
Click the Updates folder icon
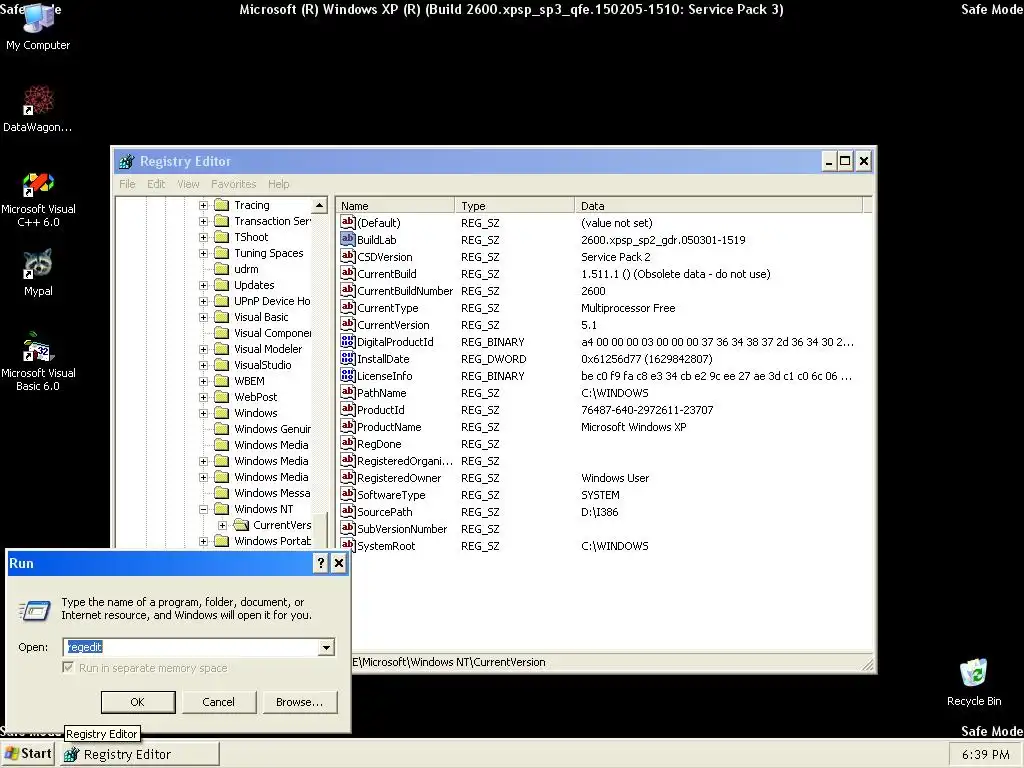point(222,285)
